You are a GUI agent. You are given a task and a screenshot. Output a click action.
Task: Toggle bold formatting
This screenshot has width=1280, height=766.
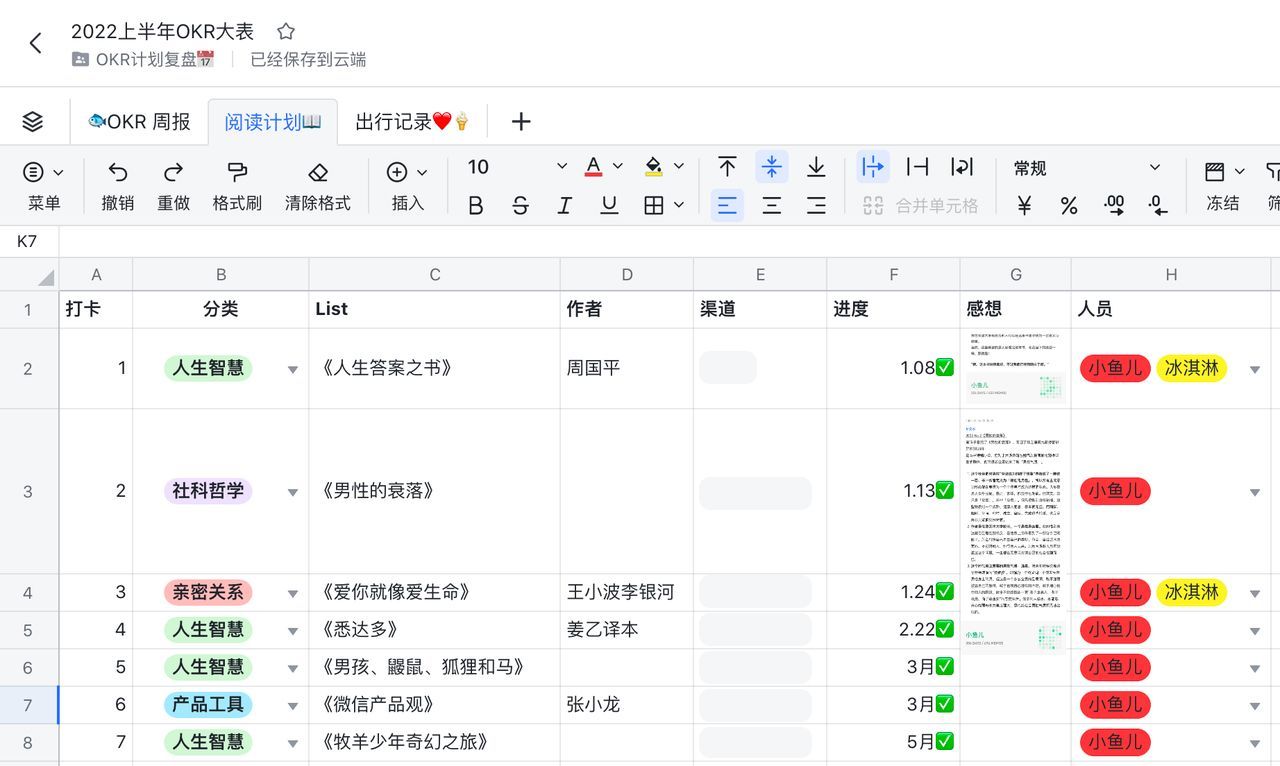point(476,206)
